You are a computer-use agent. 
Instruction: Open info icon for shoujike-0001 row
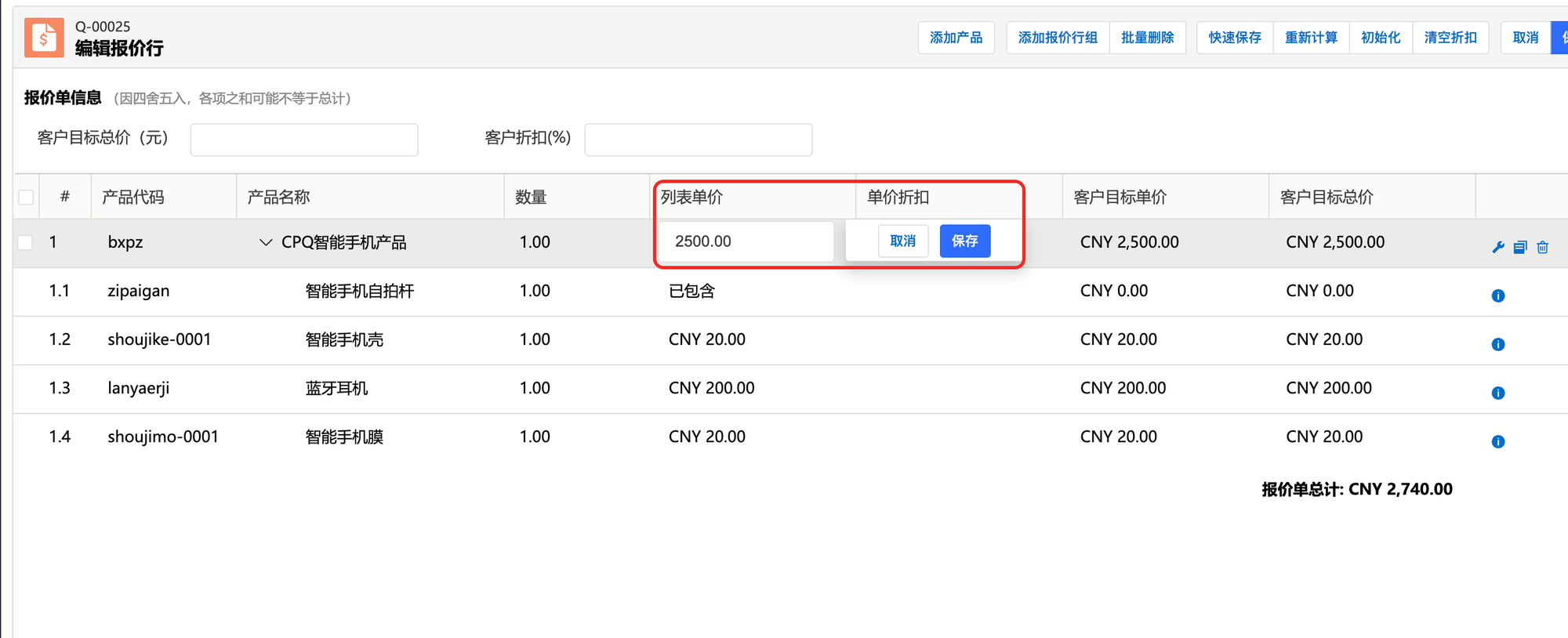(1497, 344)
